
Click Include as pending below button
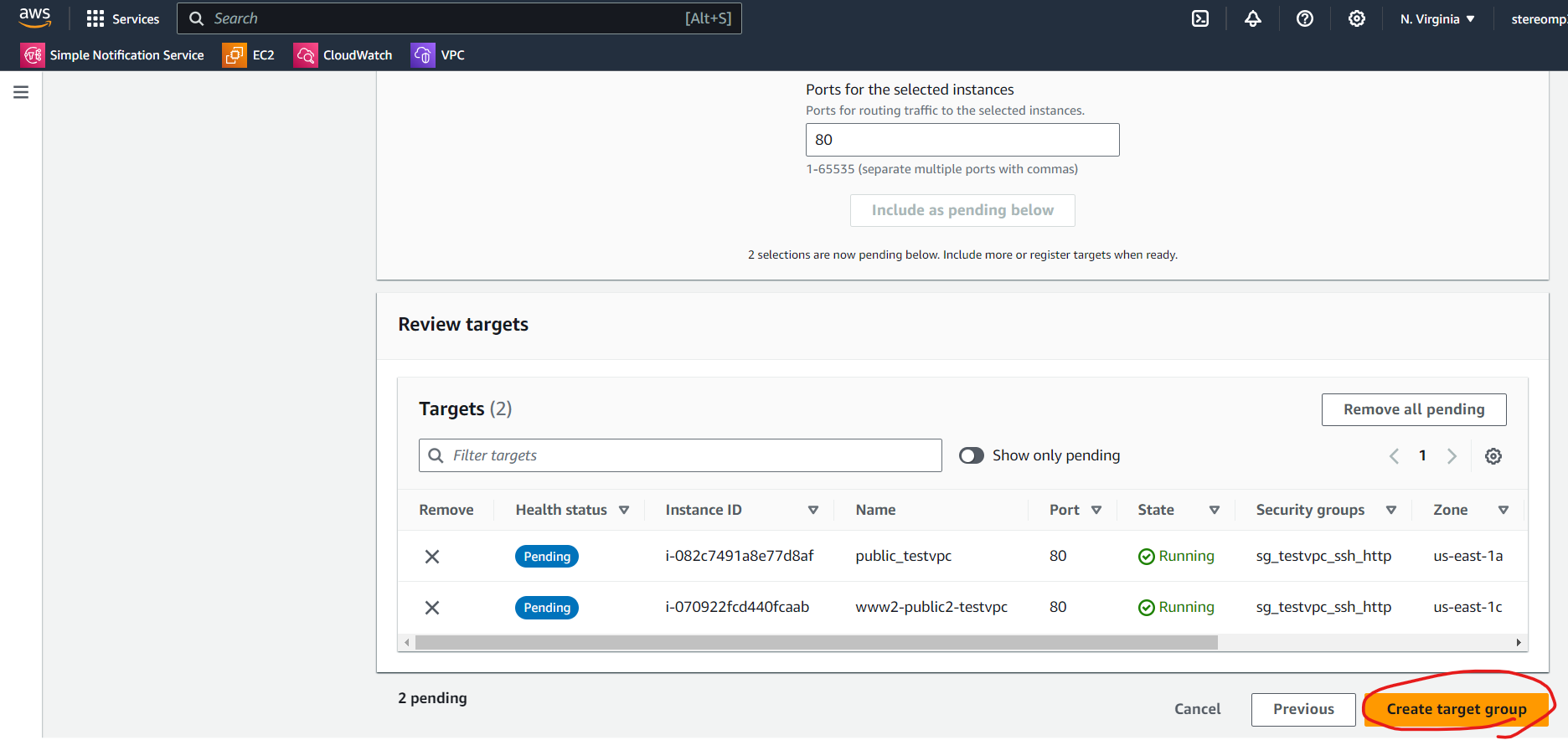(962, 210)
